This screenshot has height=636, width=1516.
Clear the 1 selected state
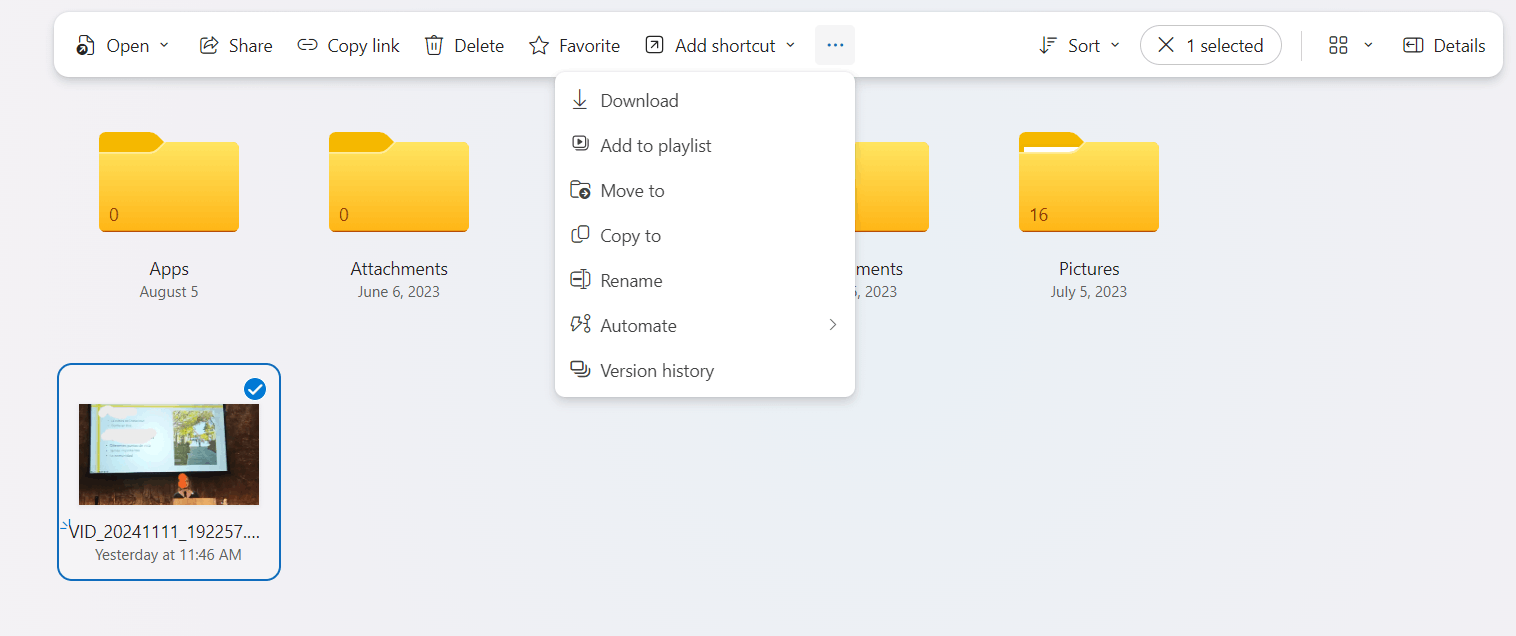[1166, 45]
